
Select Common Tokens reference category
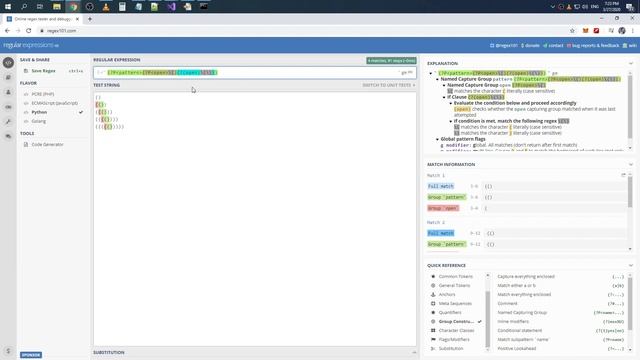pos(456,276)
